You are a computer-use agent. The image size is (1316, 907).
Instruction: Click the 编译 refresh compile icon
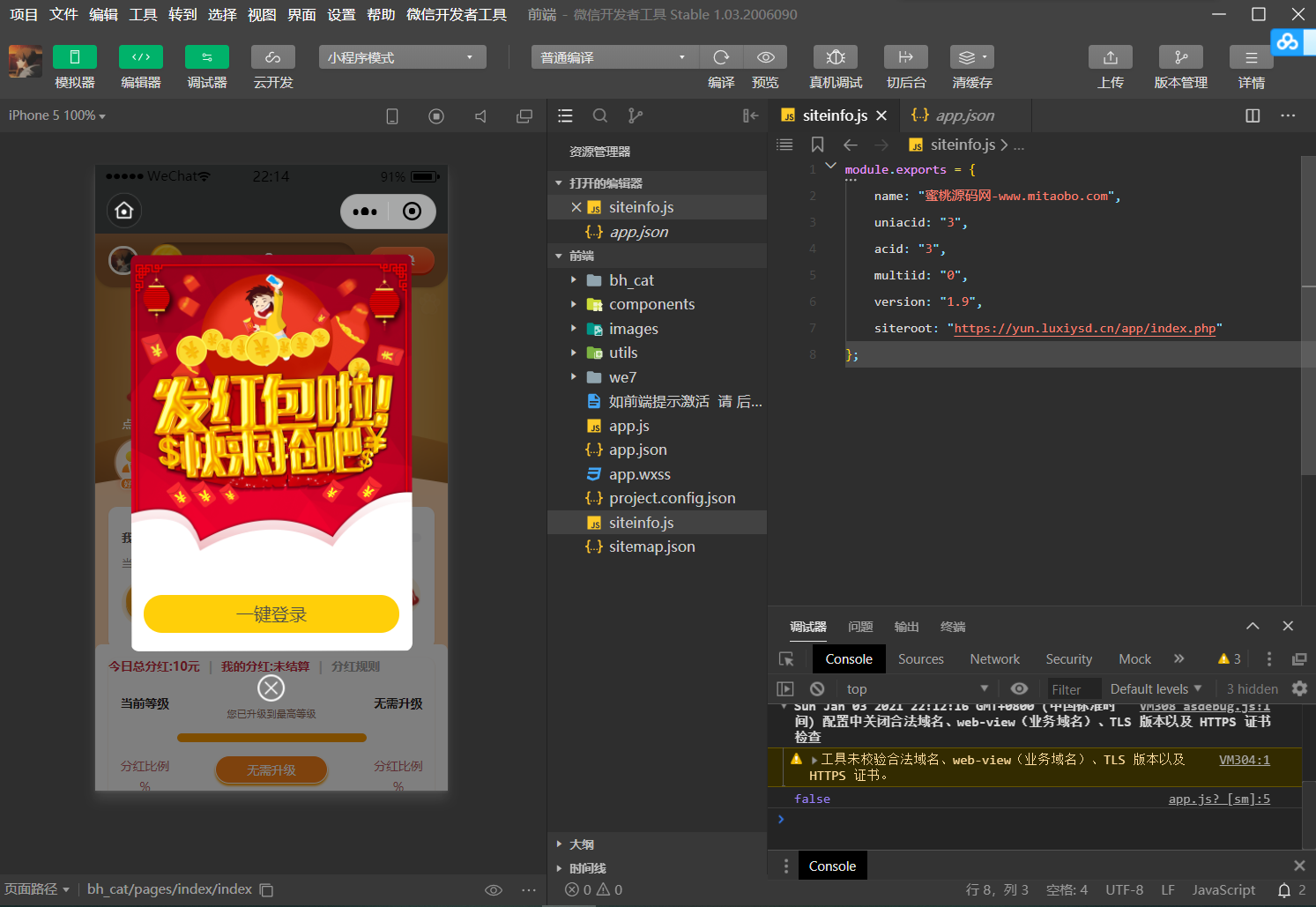point(721,57)
